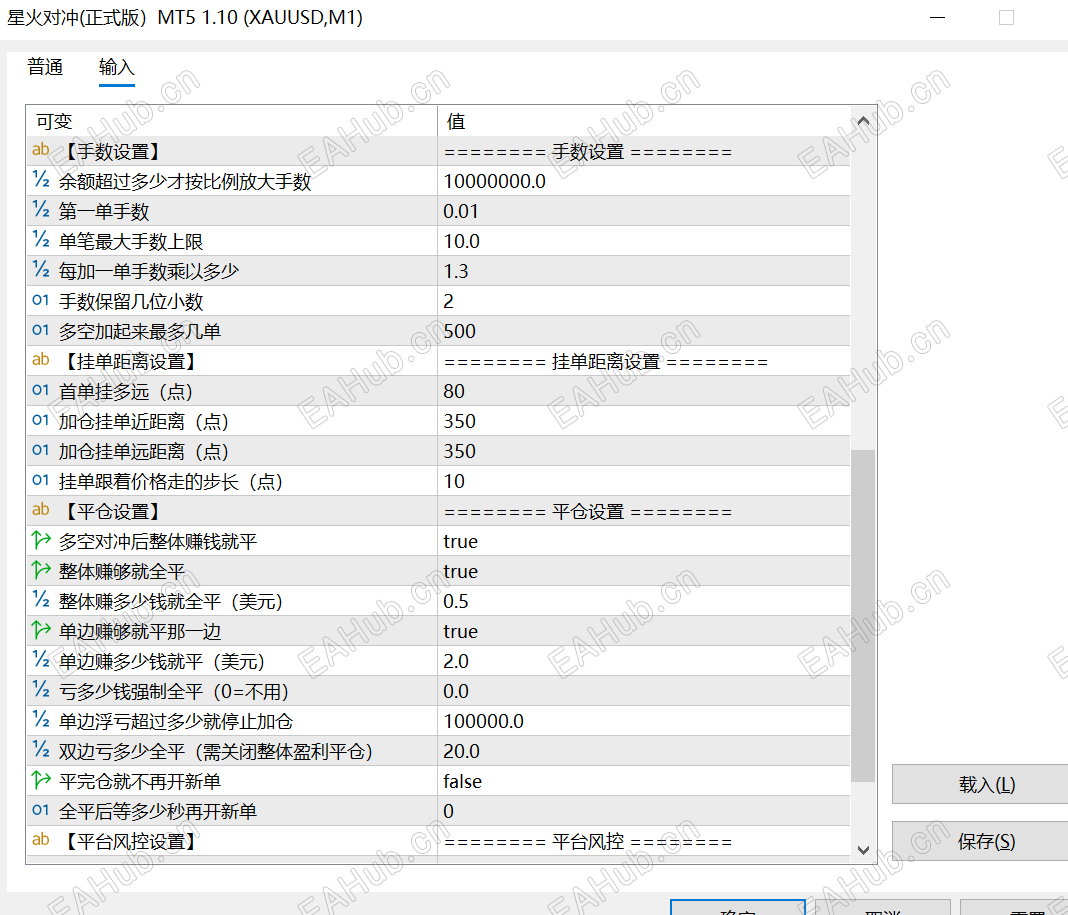Screen dimensions: 1068x915
Task: Click the 10000000.0 value field
Action: 644,181
